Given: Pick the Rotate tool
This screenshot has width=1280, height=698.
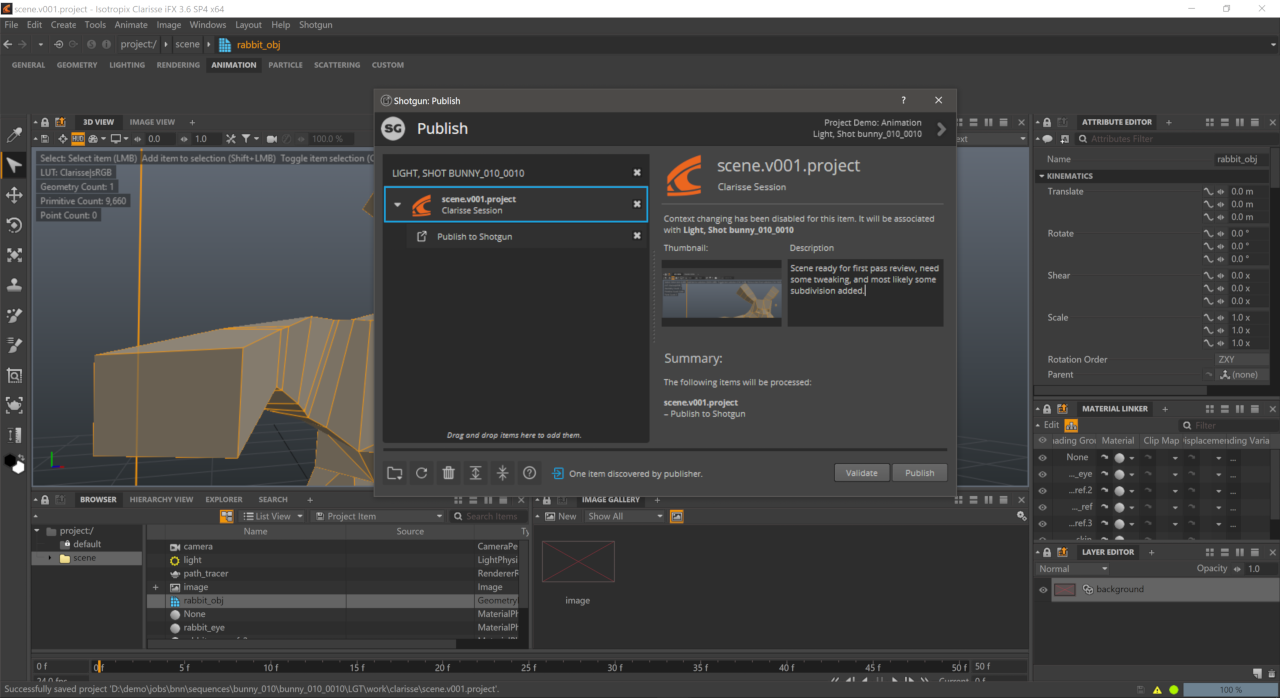Looking at the screenshot, I should 14,225.
